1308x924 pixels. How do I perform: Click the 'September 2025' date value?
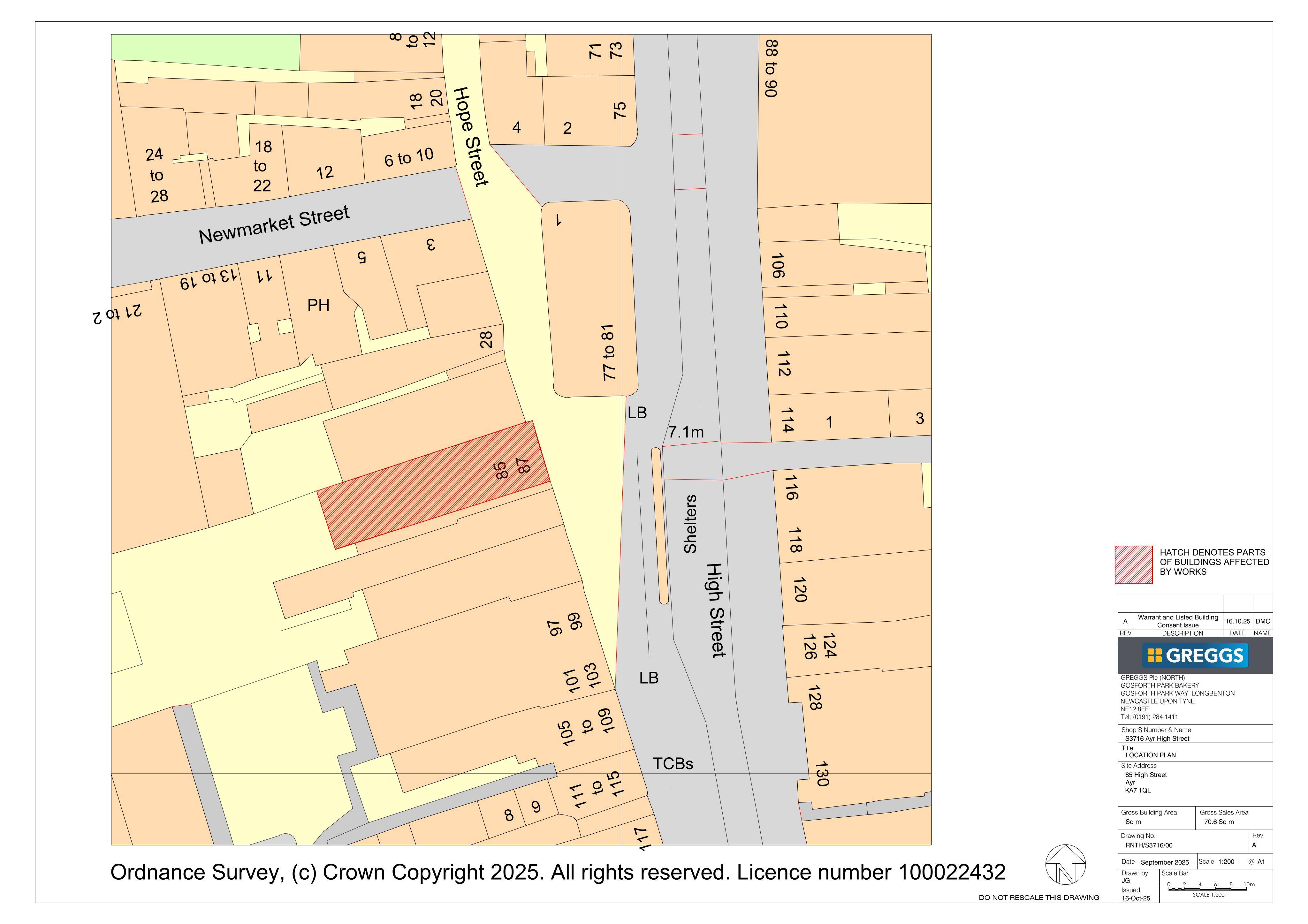pyautogui.click(x=1164, y=862)
